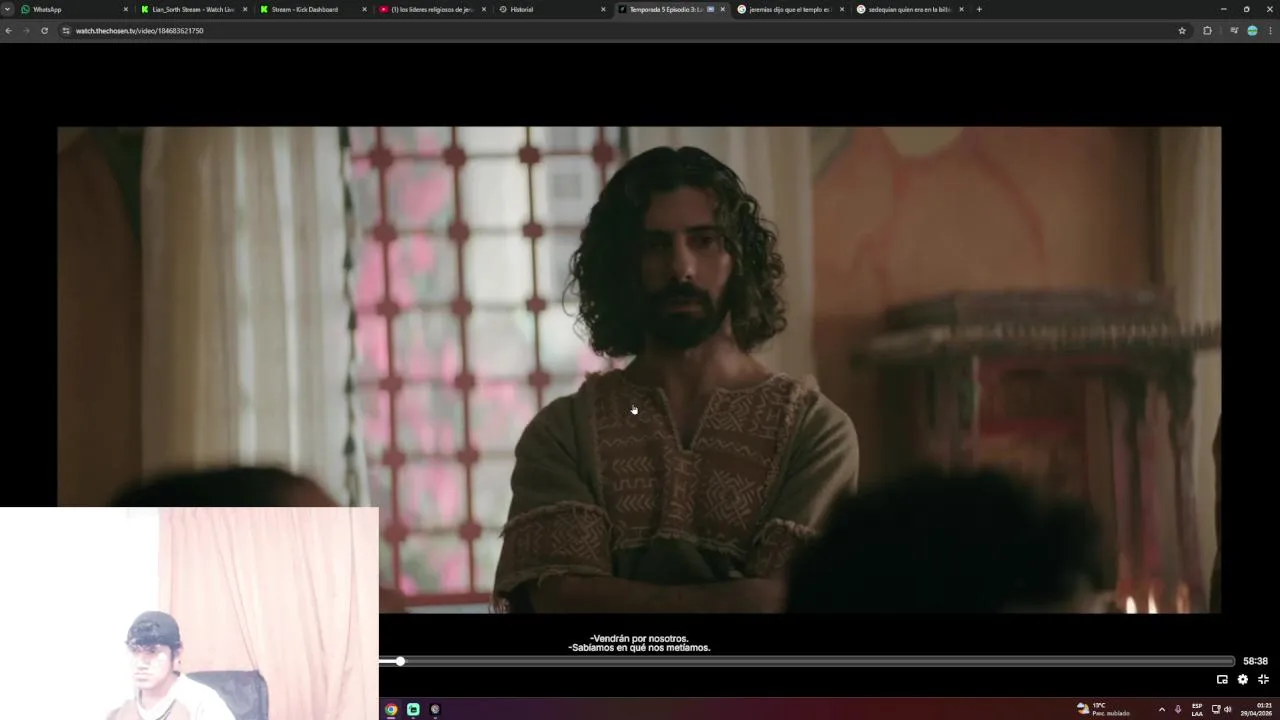Switch to the Historial tab
The width and height of the screenshot is (1280, 720).
pos(550,9)
